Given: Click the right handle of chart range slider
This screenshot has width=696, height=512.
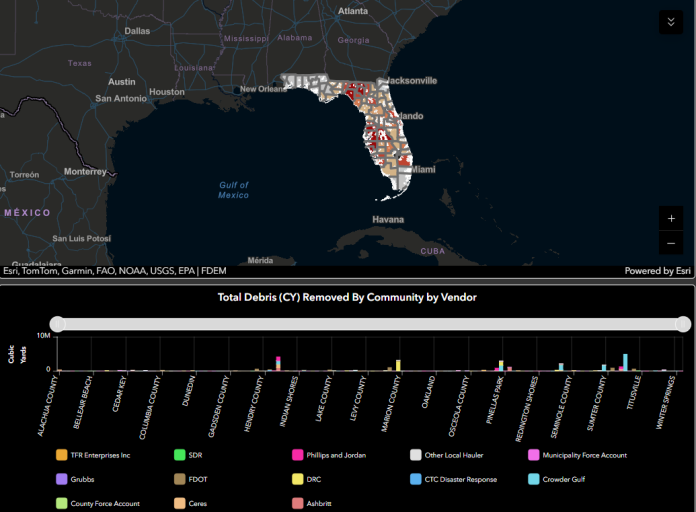Looking at the screenshot, I should 683,324.
